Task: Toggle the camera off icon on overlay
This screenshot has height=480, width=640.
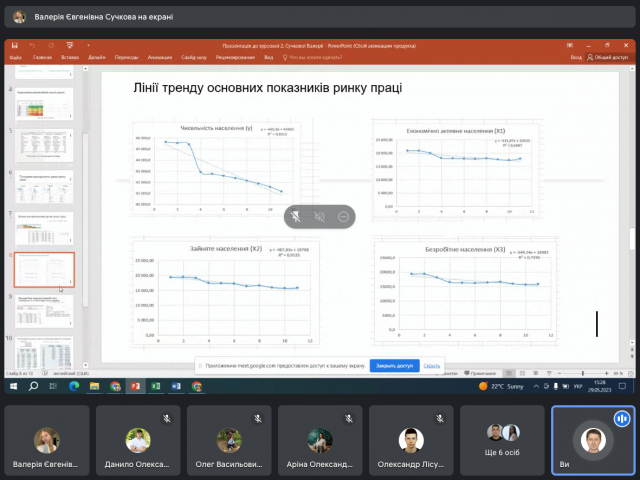Action: coord(320,216)
